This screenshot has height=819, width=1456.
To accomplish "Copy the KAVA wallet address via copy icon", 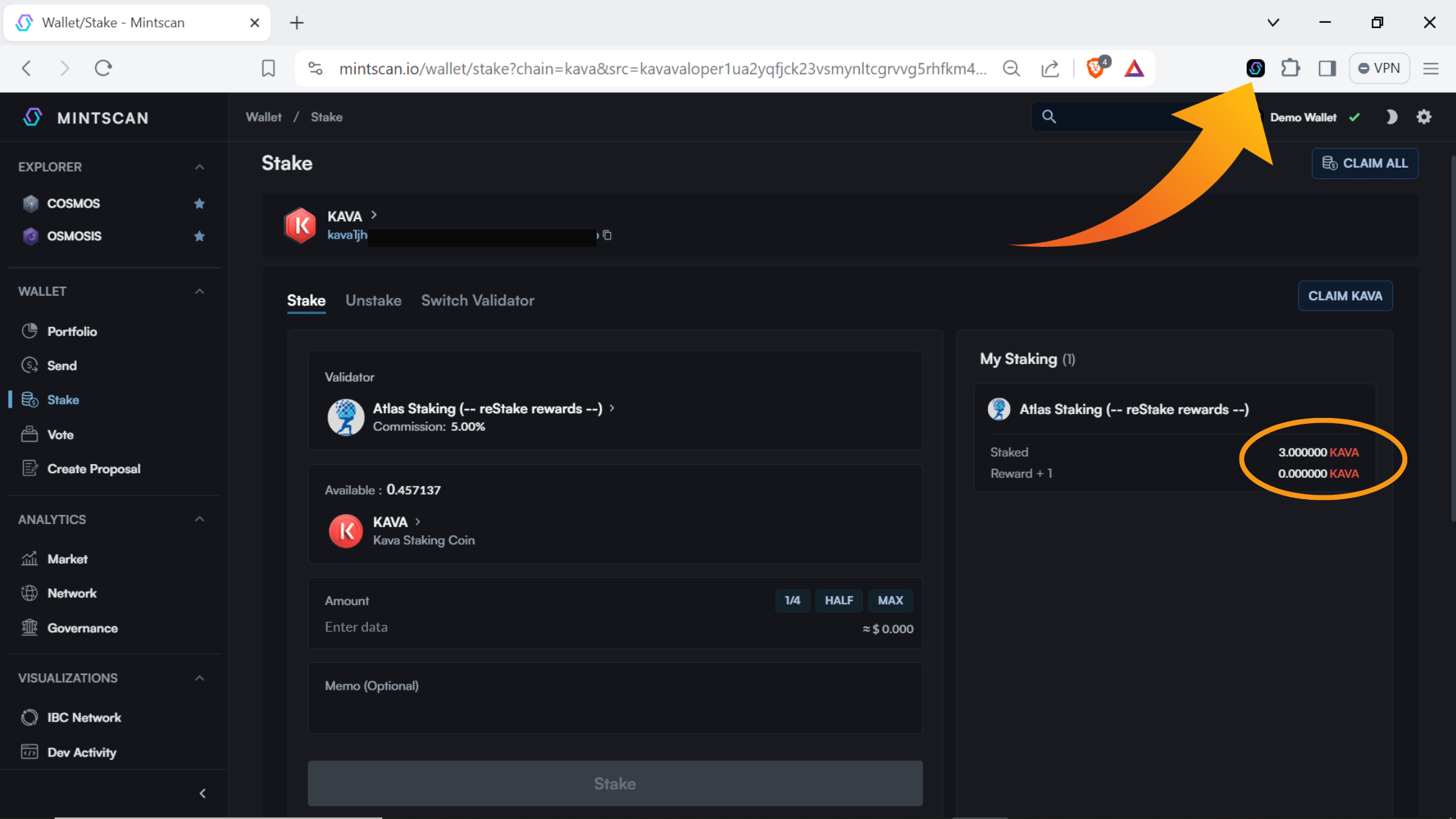I will tap(608, 235).
